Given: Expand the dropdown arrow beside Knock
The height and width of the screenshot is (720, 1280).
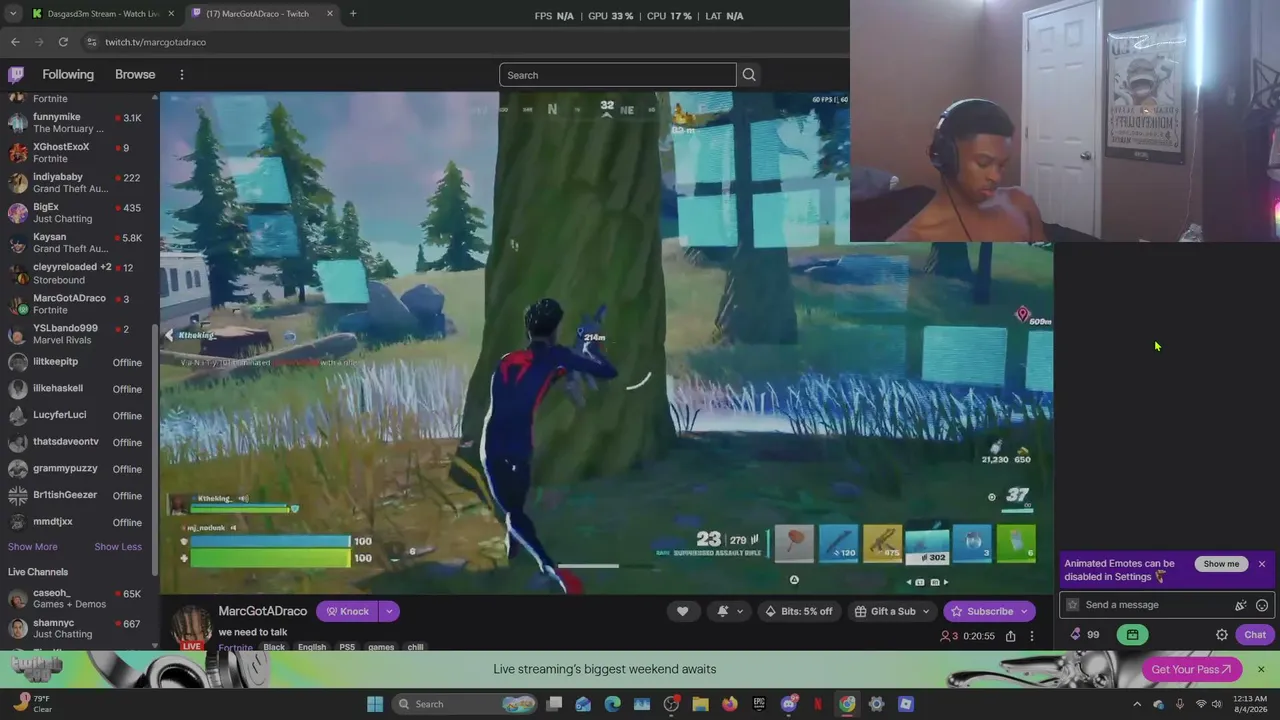Looking at the screenshot, I should [389, 611].
